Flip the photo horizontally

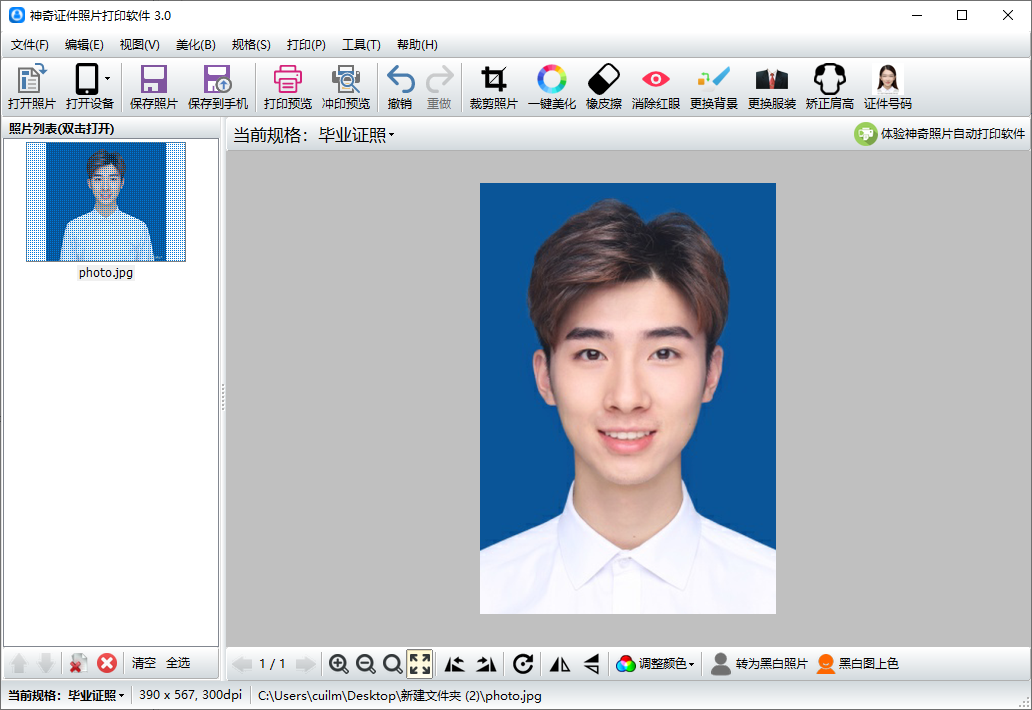click(x=560, y=664)
